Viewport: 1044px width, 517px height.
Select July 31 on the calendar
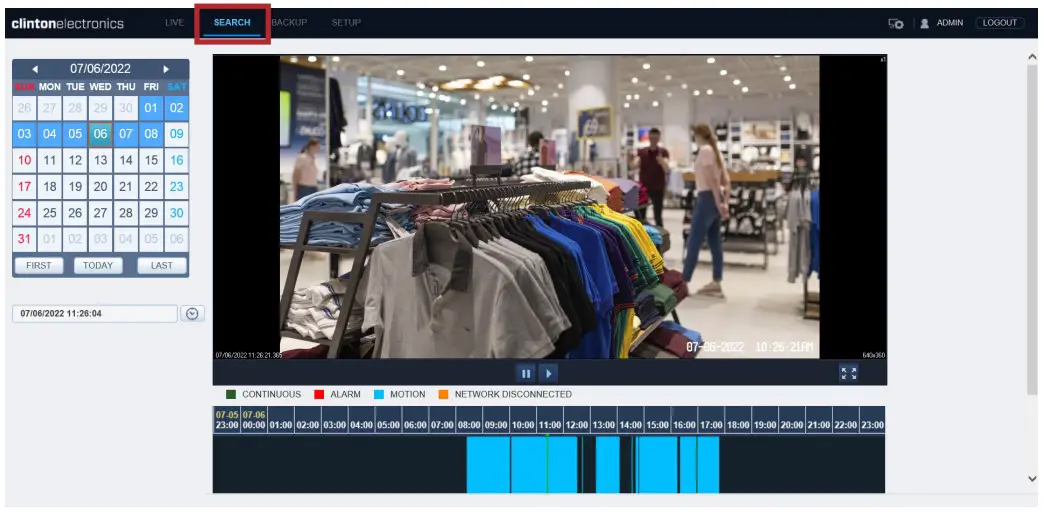tap(25, 239)
